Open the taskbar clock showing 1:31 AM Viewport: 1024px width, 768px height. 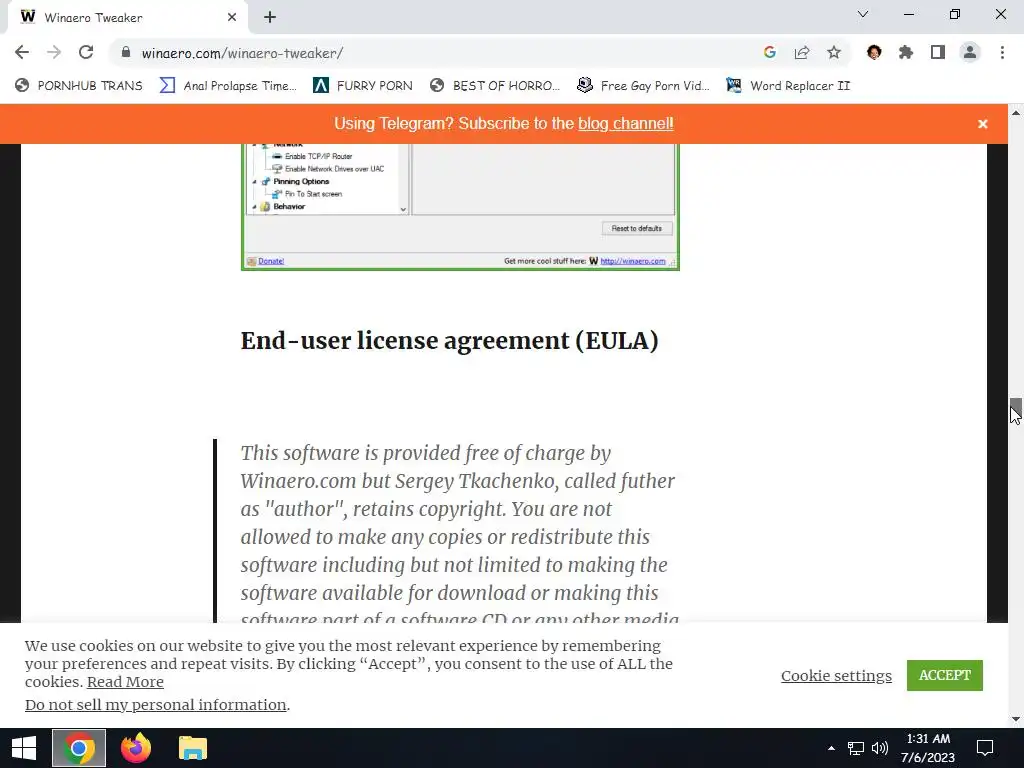pos(928,748)
